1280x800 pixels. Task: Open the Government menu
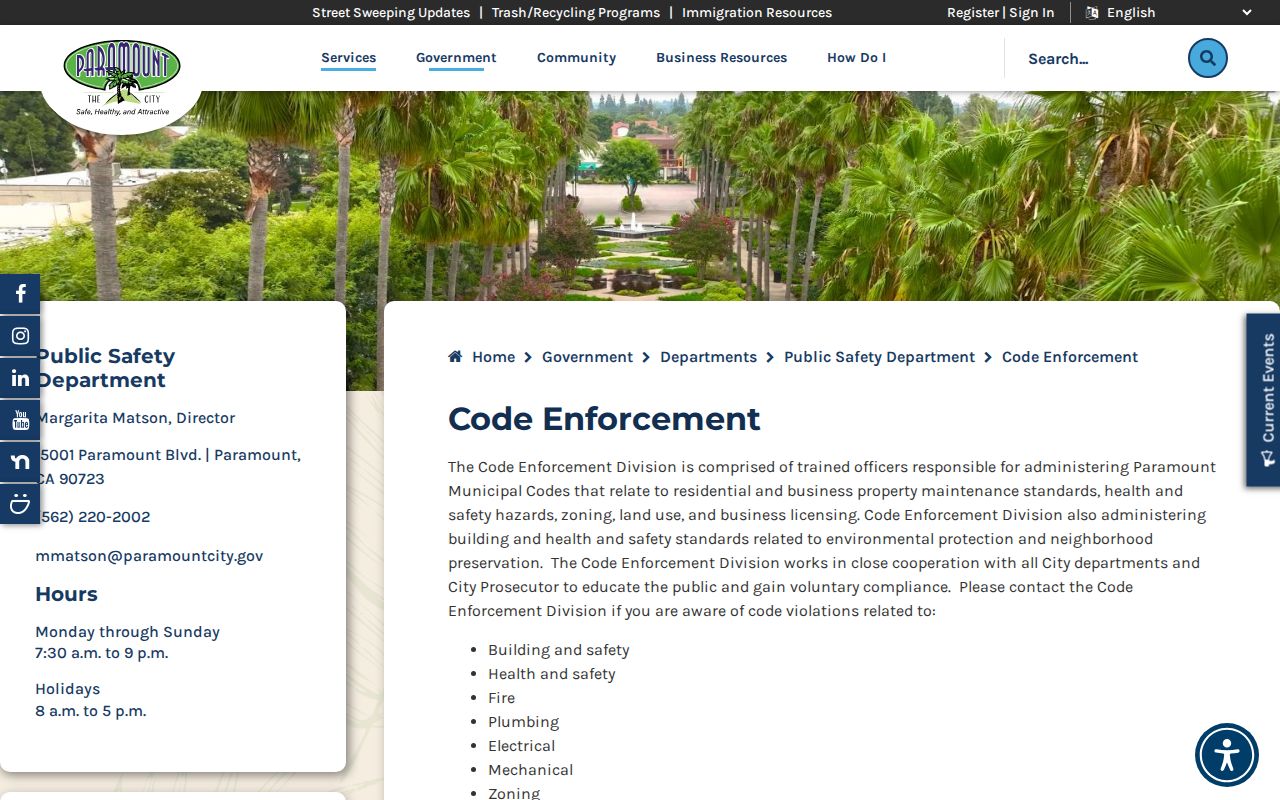(x=456, y=58)
